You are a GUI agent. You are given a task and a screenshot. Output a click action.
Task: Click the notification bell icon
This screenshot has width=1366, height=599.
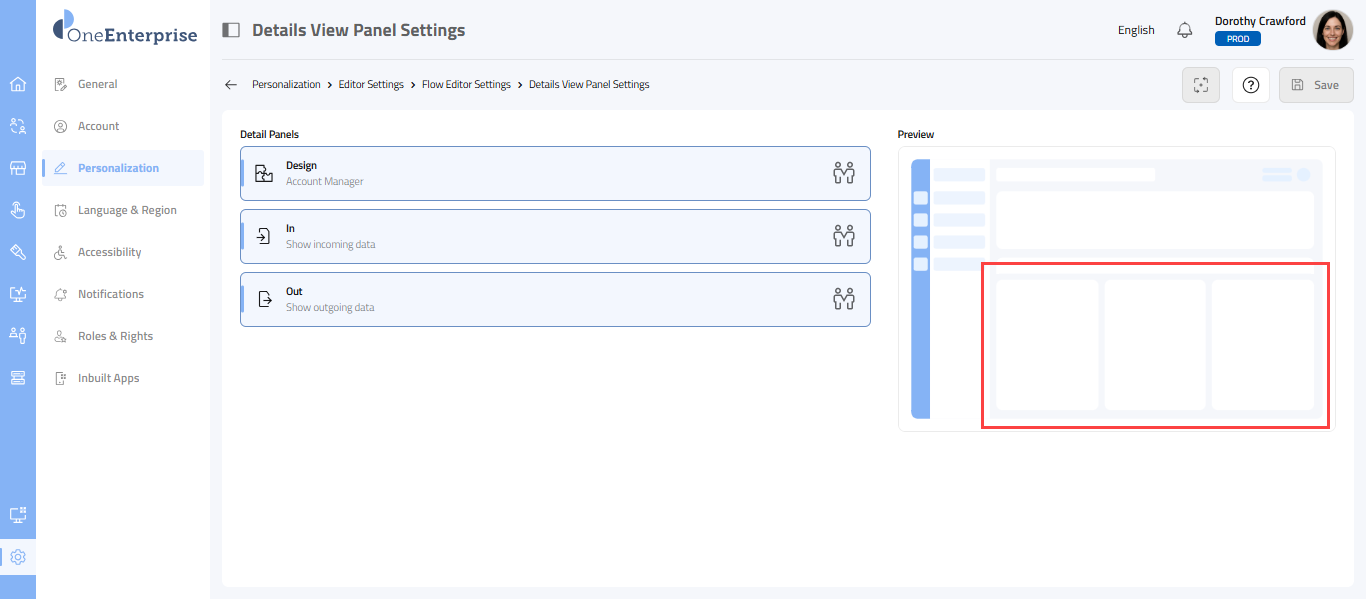[x=1185, y=30]
